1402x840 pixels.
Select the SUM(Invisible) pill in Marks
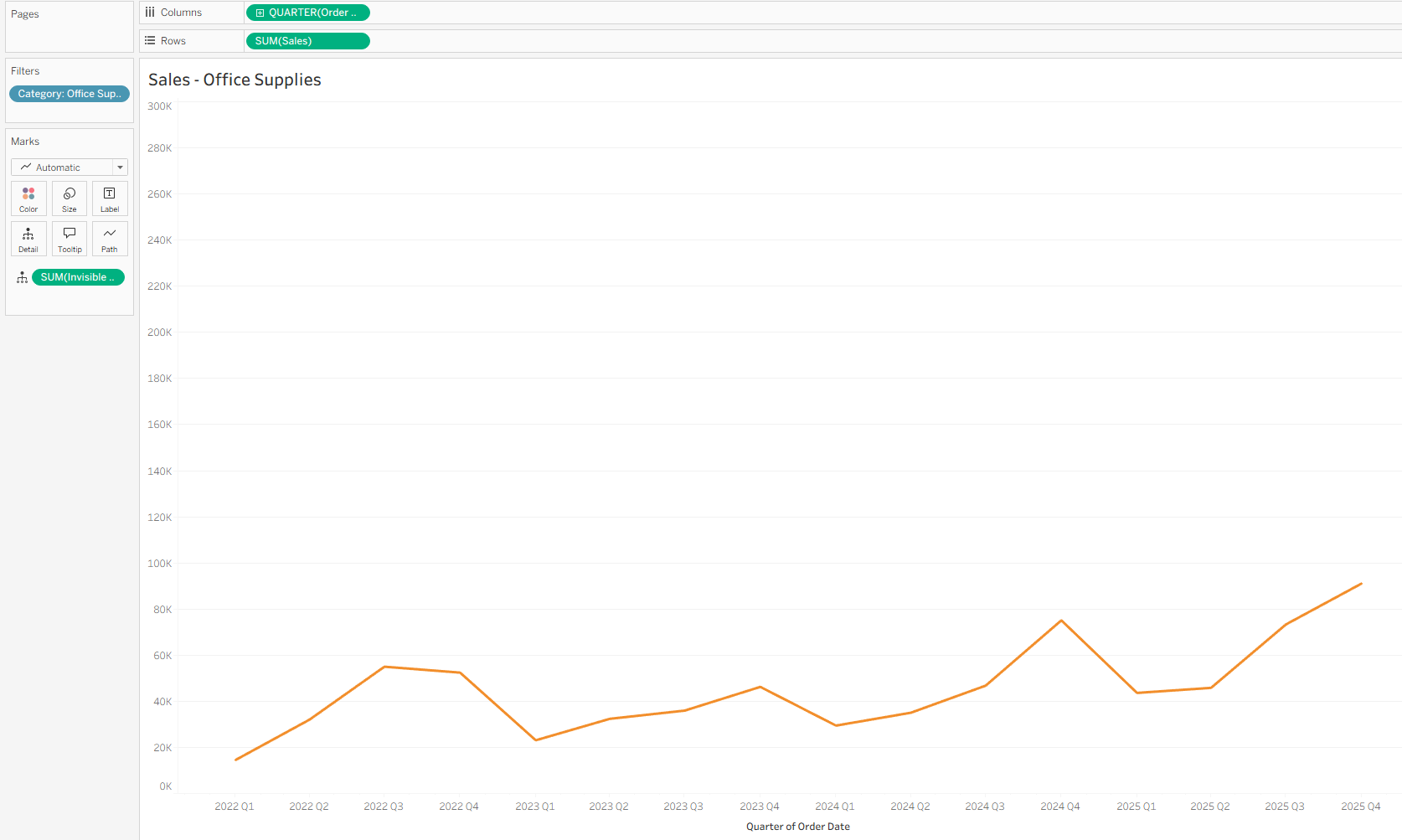pyautogui.click(x=78, y=277)
